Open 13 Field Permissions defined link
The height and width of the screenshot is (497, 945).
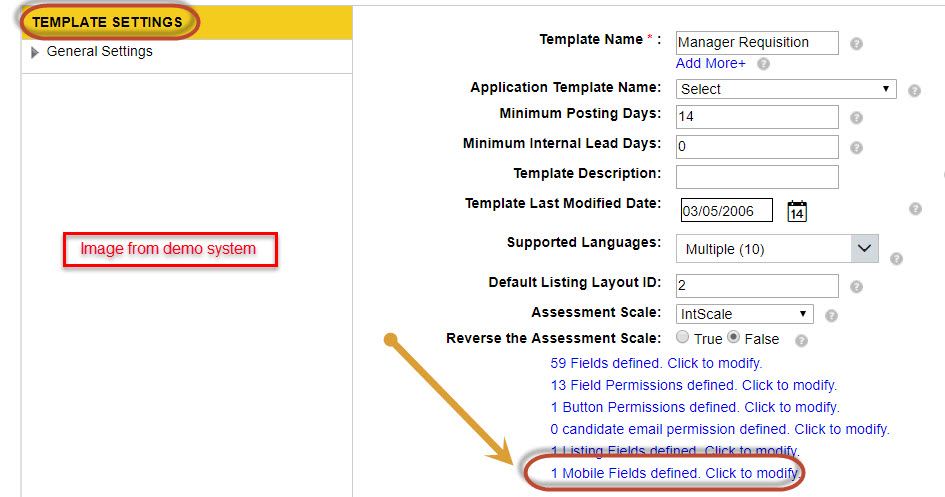click(694, 385)
